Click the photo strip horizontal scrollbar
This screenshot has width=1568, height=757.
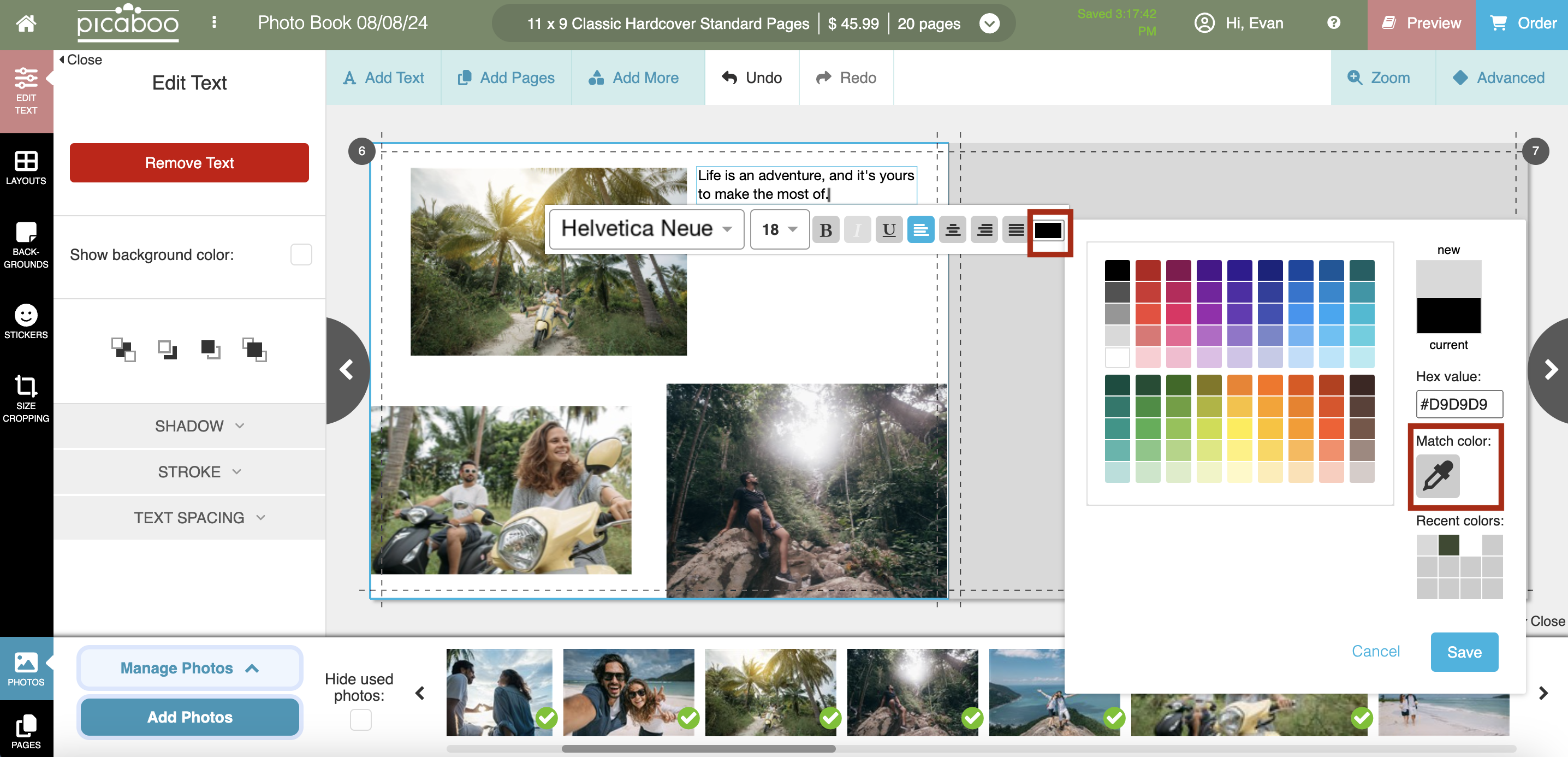tap(698, 748)
